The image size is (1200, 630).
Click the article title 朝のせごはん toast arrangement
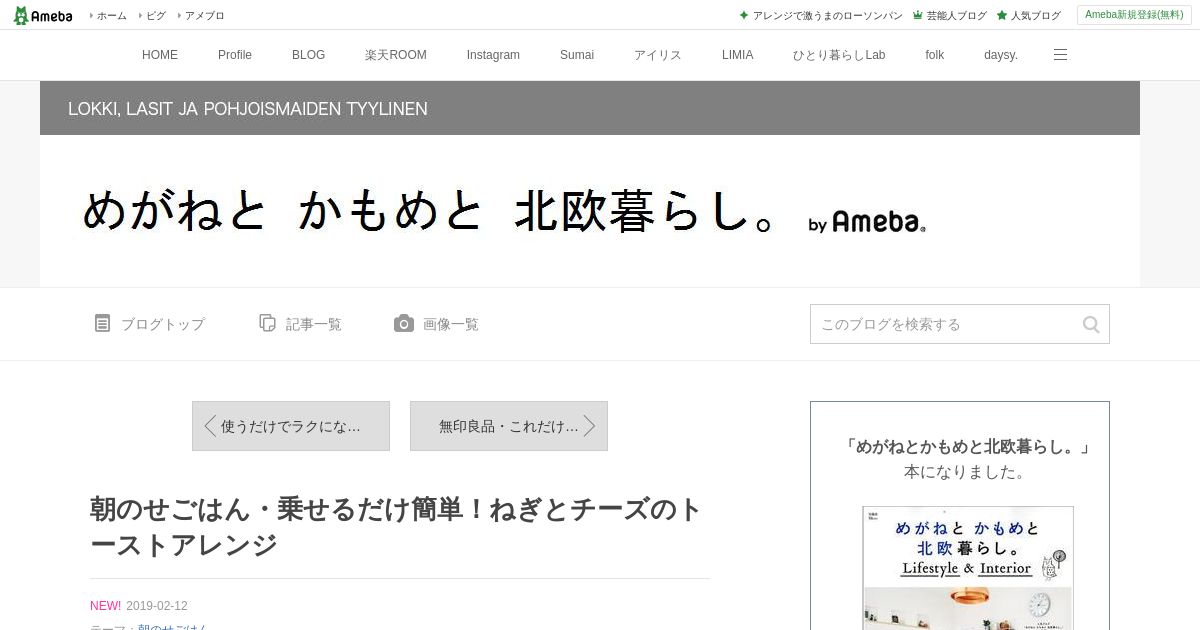396,527
